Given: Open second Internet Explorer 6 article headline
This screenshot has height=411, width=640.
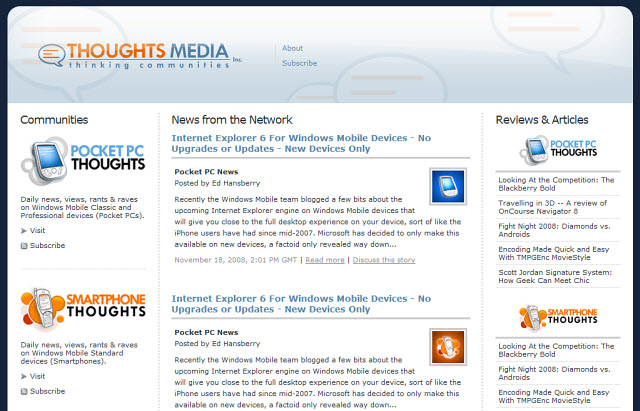Looking at the screenshot, I should pyautogui.click(x=301, y=304).
